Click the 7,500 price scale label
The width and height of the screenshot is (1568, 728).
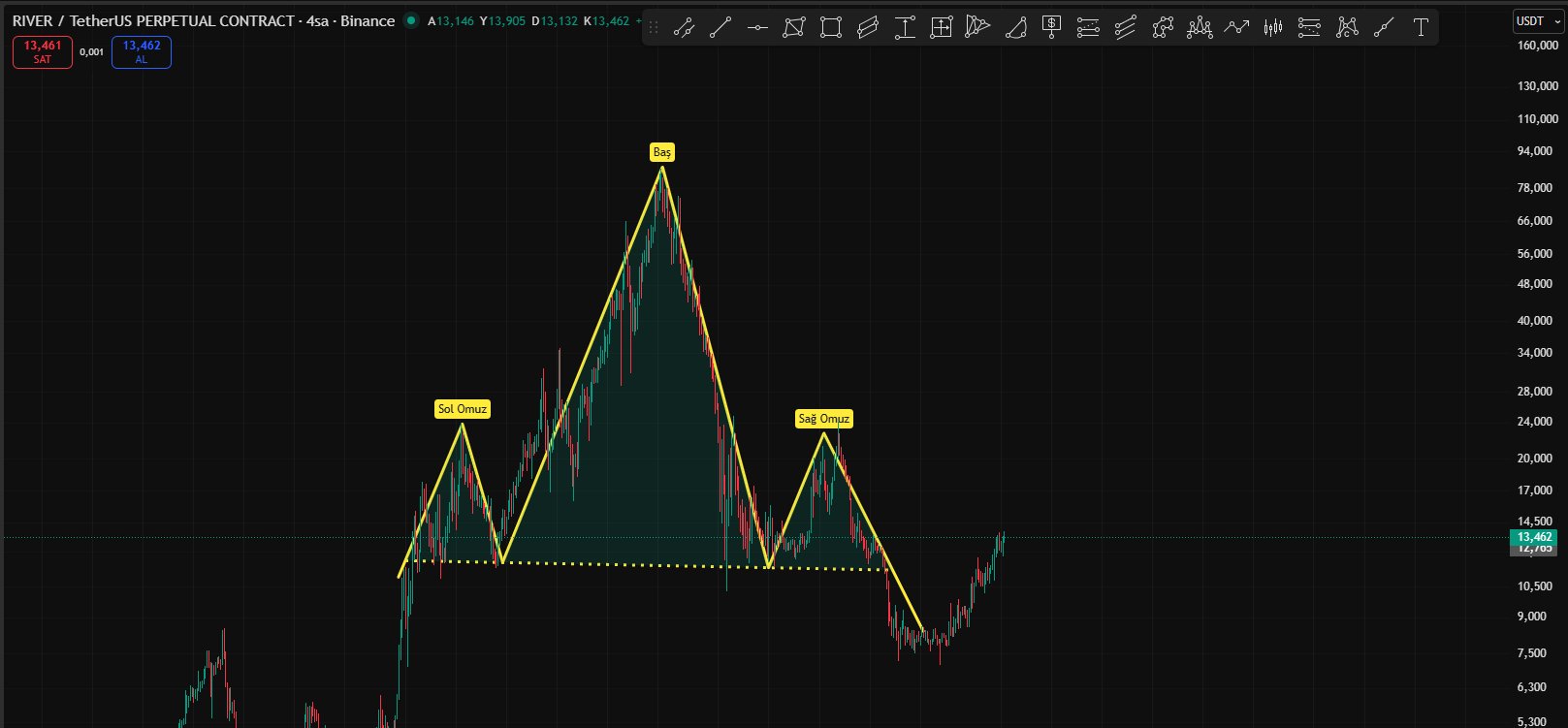(x=1532, y=653)
